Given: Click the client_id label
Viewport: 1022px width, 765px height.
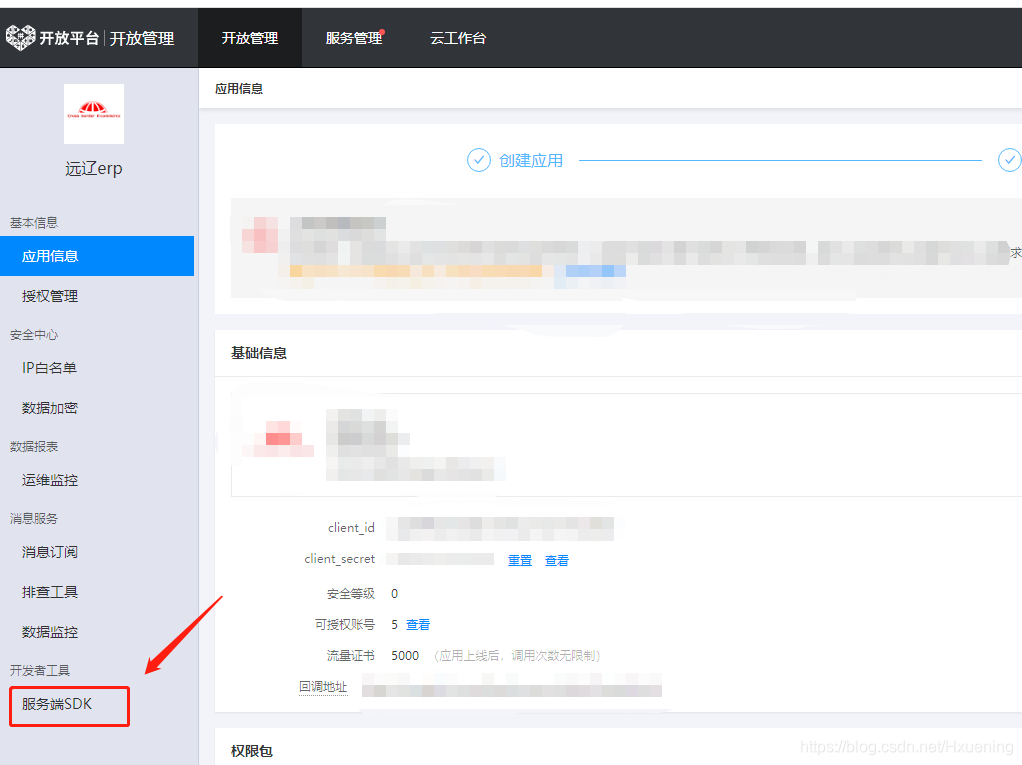Looking at the screenshot, I should [351, 528].
